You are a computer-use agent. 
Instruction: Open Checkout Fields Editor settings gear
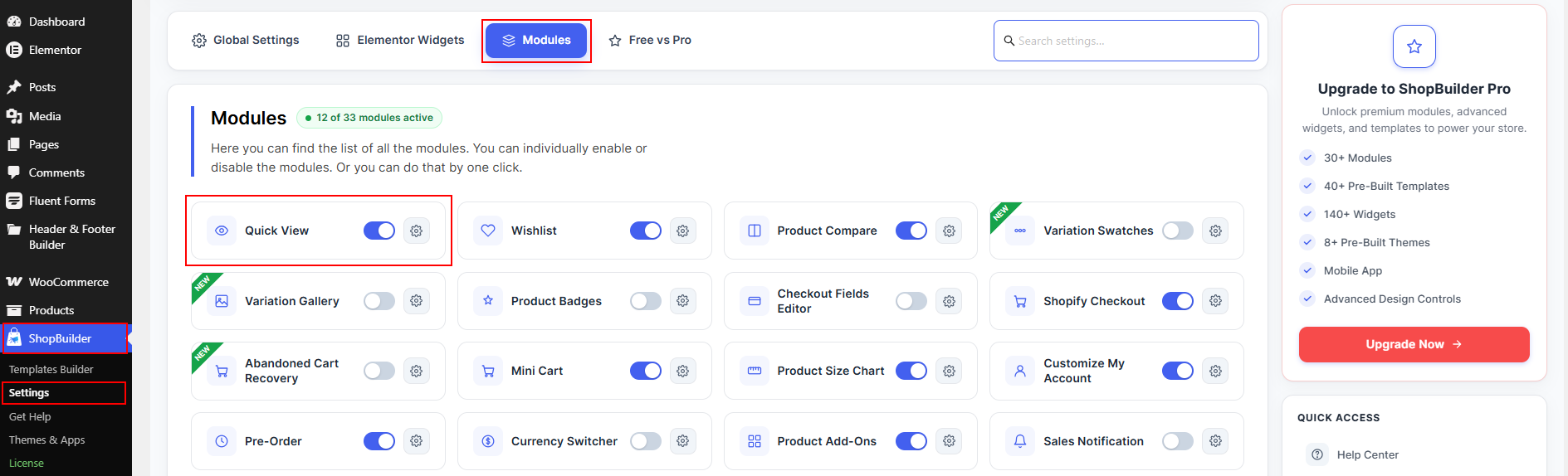[950, 301]
